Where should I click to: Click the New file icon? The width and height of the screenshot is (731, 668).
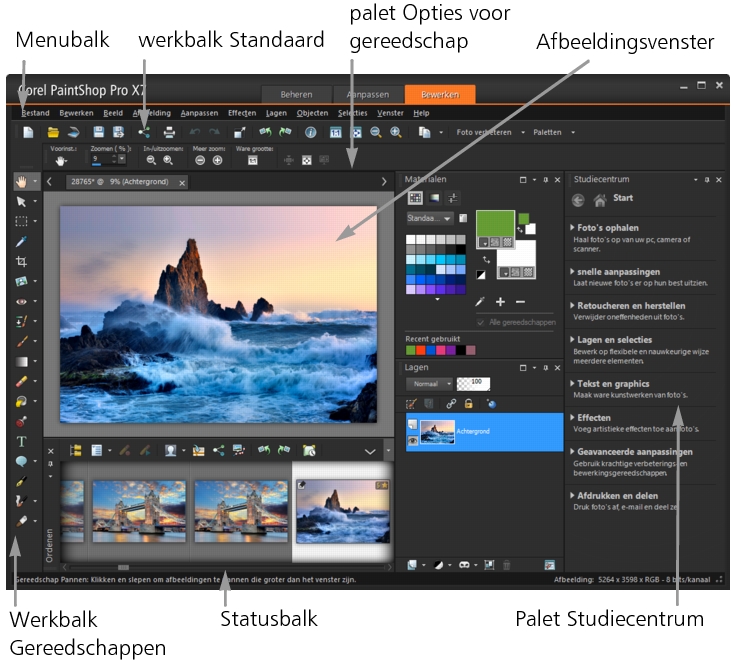click(x=29, y=132)
